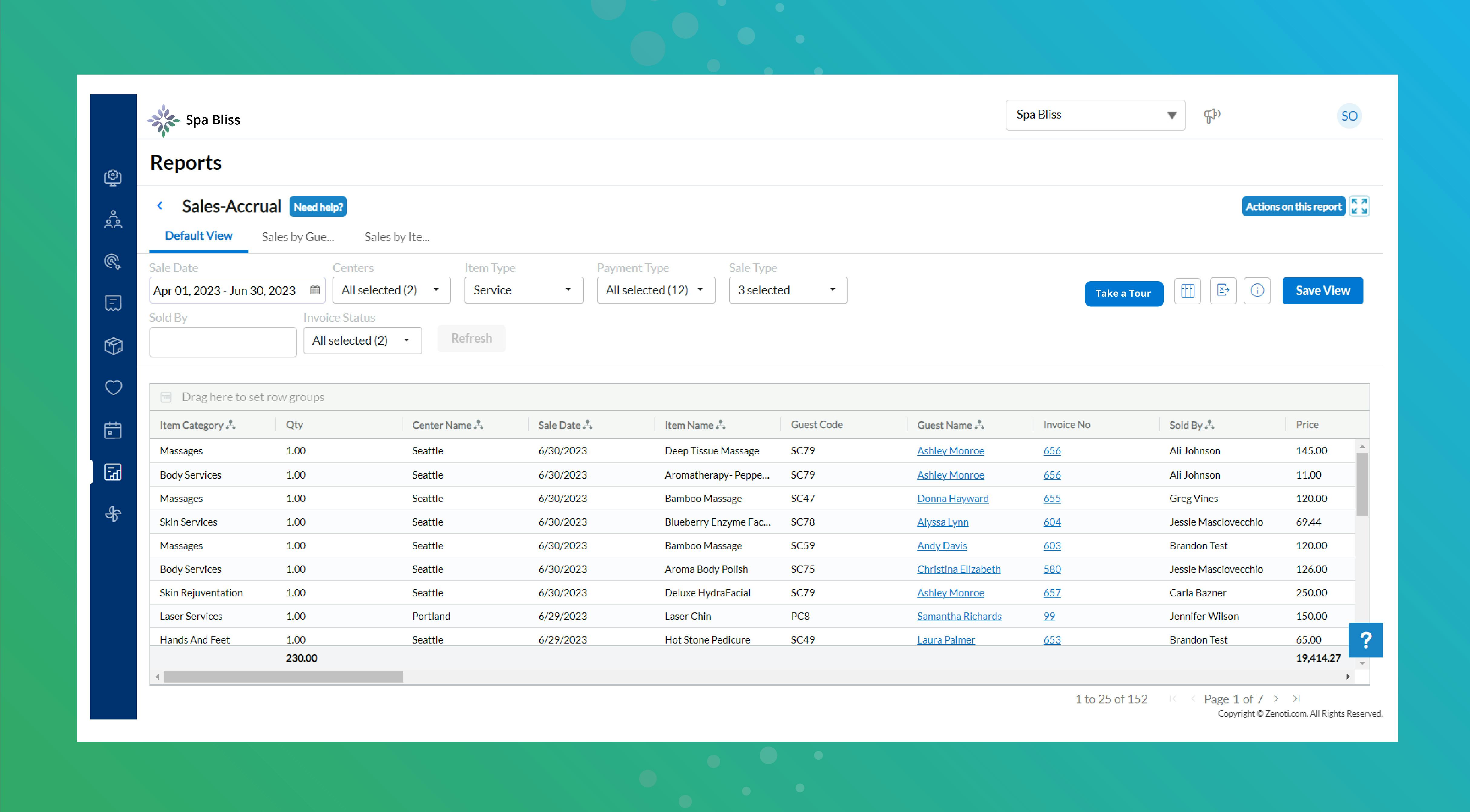Click the horizontal table scrollbar thumb
The width and height of the screenshot is (1470, 812).
(284, 677)
